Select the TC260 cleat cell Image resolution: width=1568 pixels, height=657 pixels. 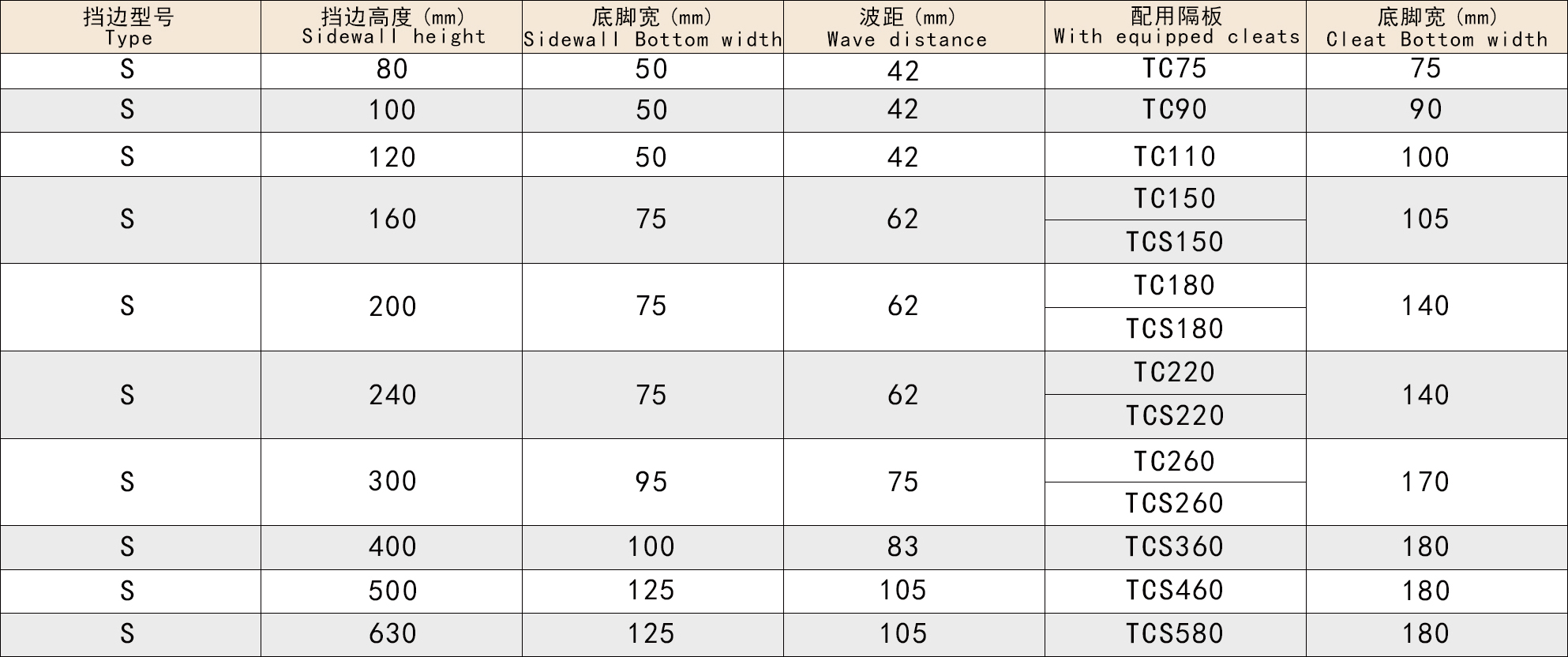click(x=1175, y=461)
